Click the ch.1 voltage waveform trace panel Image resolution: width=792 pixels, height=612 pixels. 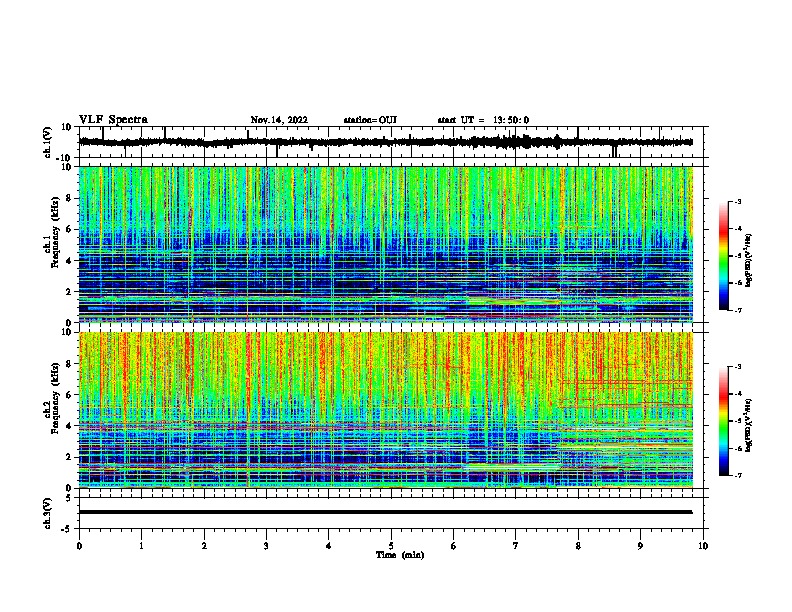[x=391, y=142]
